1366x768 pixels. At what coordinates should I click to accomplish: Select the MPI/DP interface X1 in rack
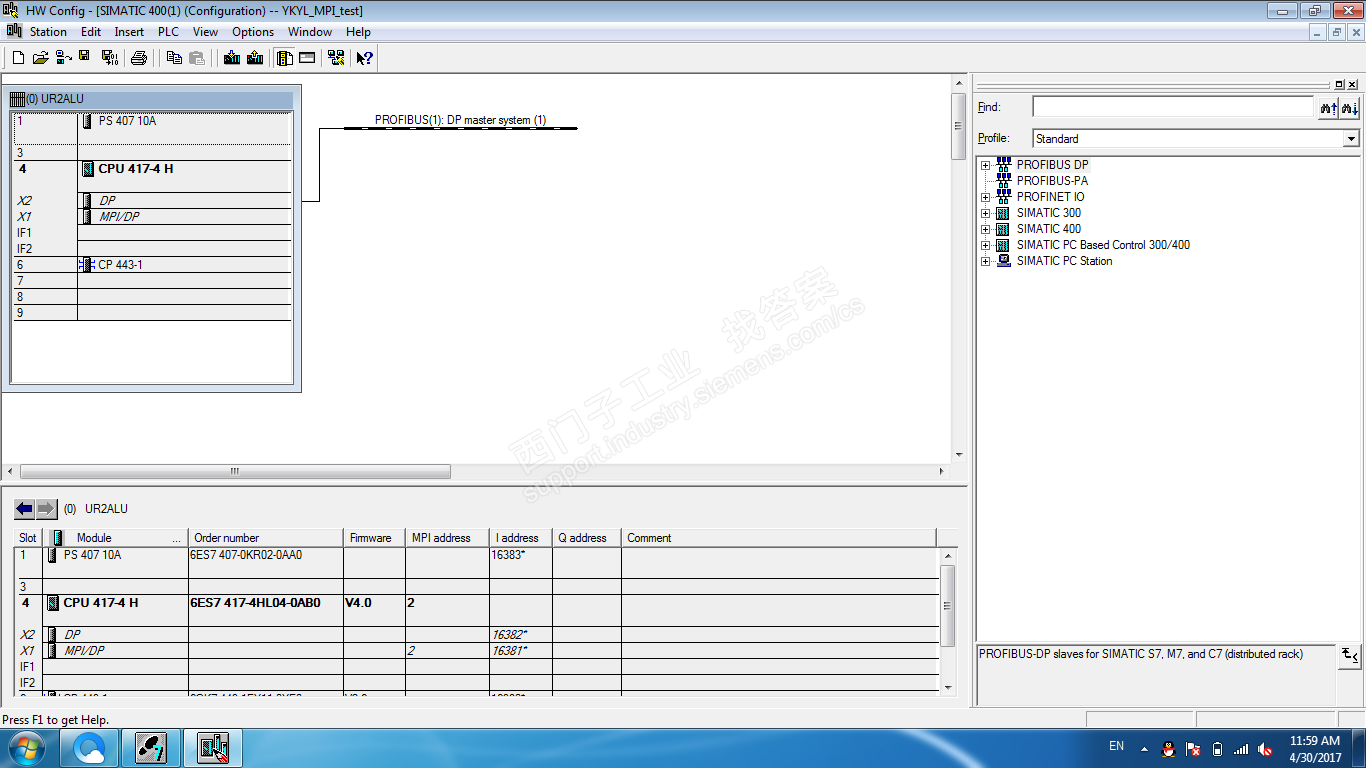coord(119,217)
